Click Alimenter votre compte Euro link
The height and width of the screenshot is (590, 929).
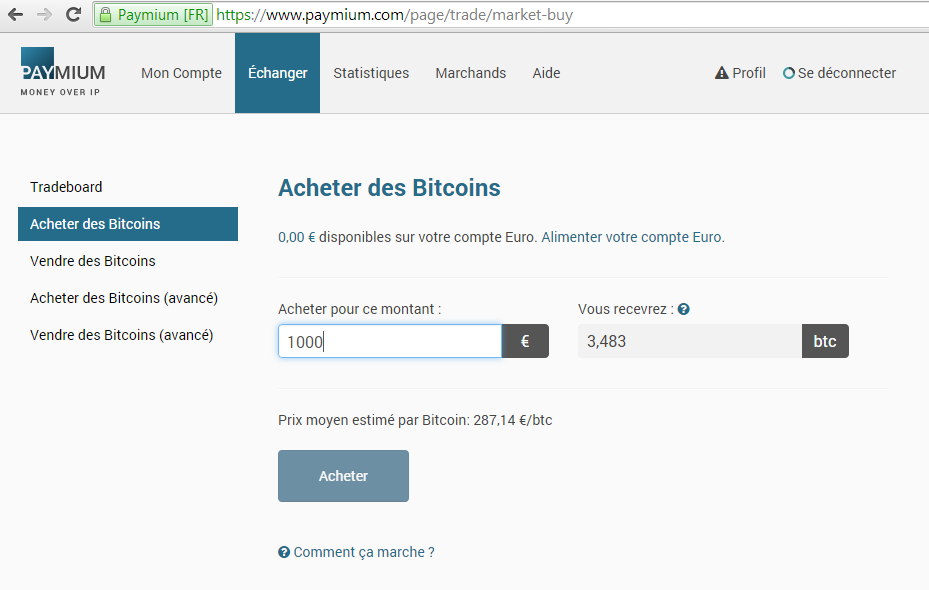click(632, 237)
